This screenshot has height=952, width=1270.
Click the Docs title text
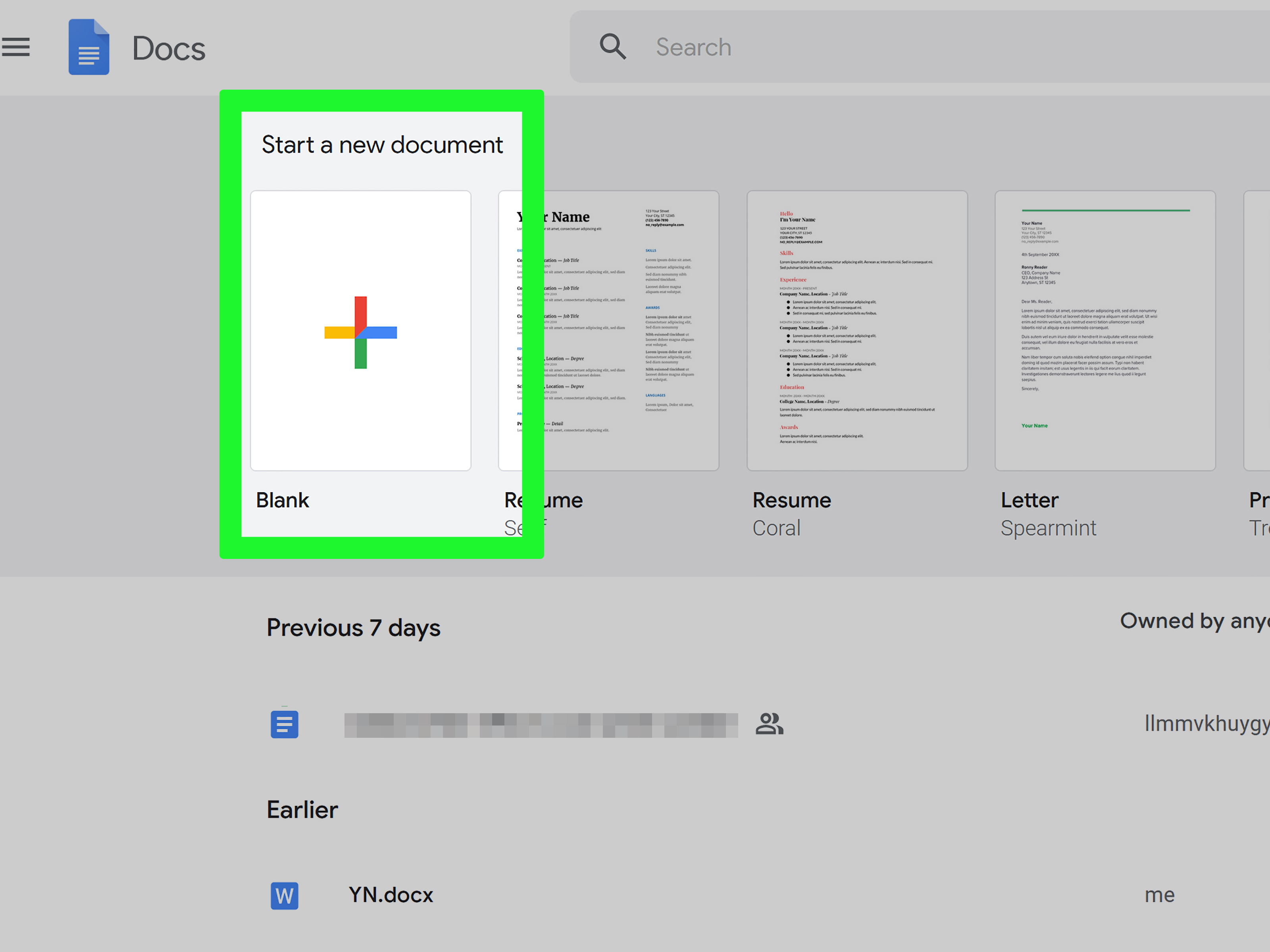tap(168, 48)
